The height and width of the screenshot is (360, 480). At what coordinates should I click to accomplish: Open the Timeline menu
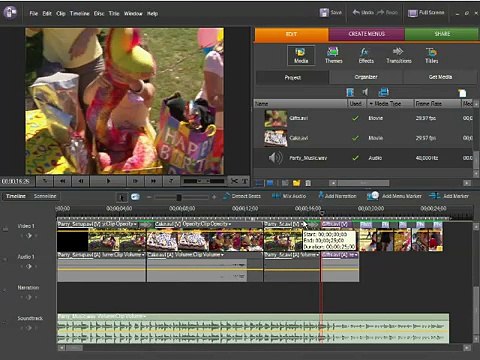click(x=79, y=14)
